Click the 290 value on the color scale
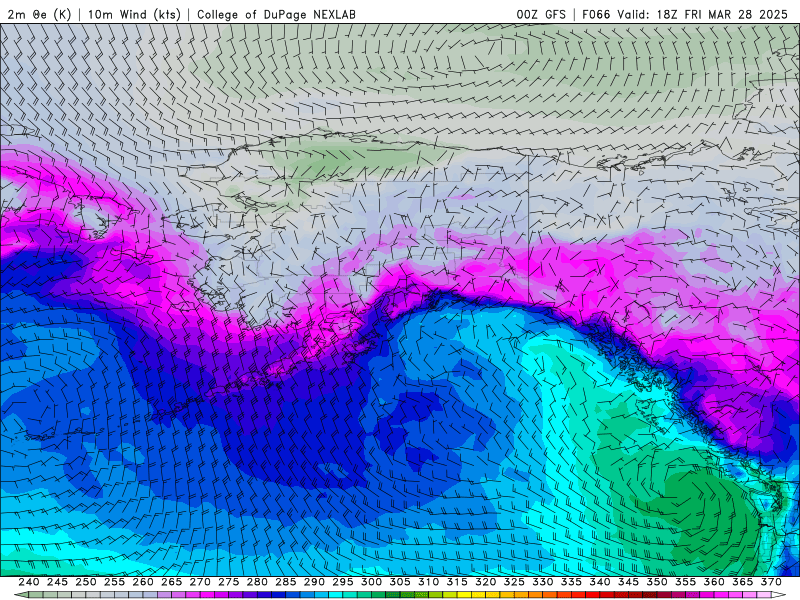Screen dimensions: 800x600 click(x=314, y=582)
